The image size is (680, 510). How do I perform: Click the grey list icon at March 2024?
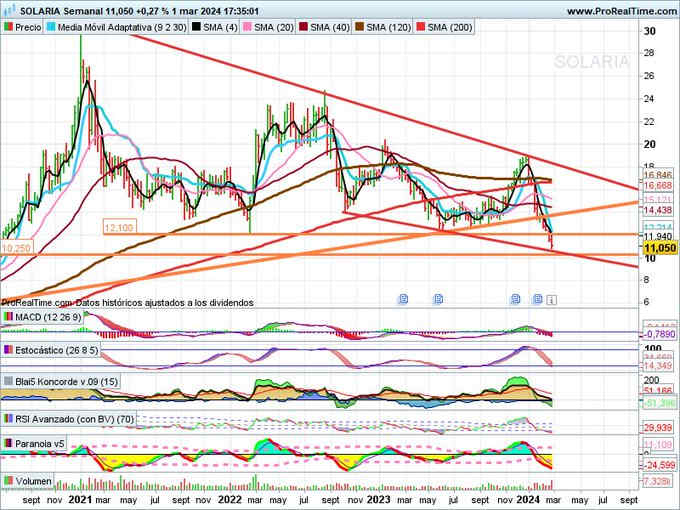click(551, 300)
